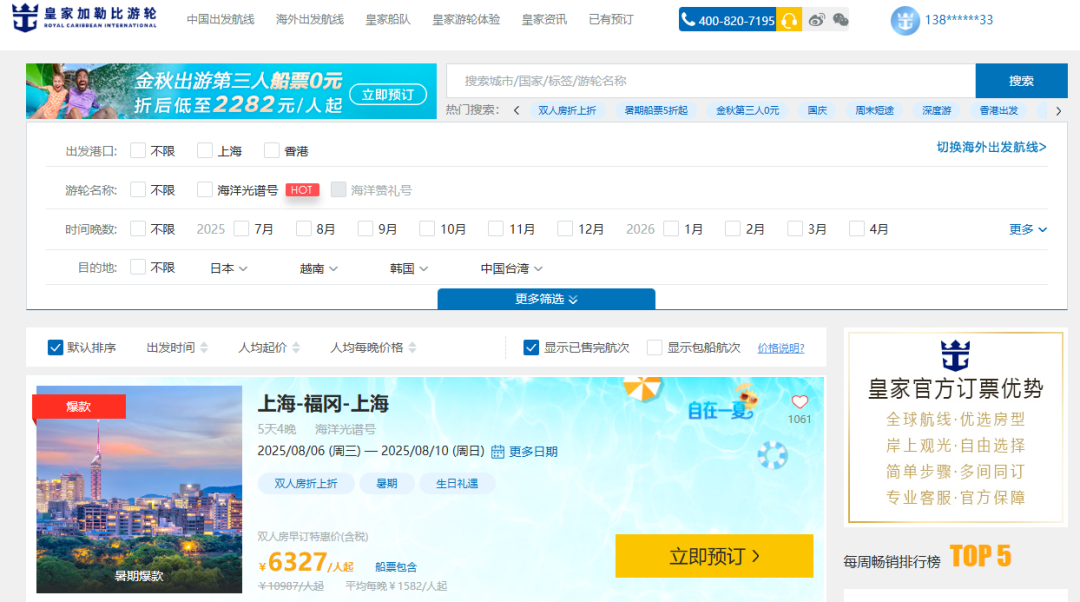Check the 8月 month box
The width and height of the screenshot is (1080, 602).
(x=303, y=229)
